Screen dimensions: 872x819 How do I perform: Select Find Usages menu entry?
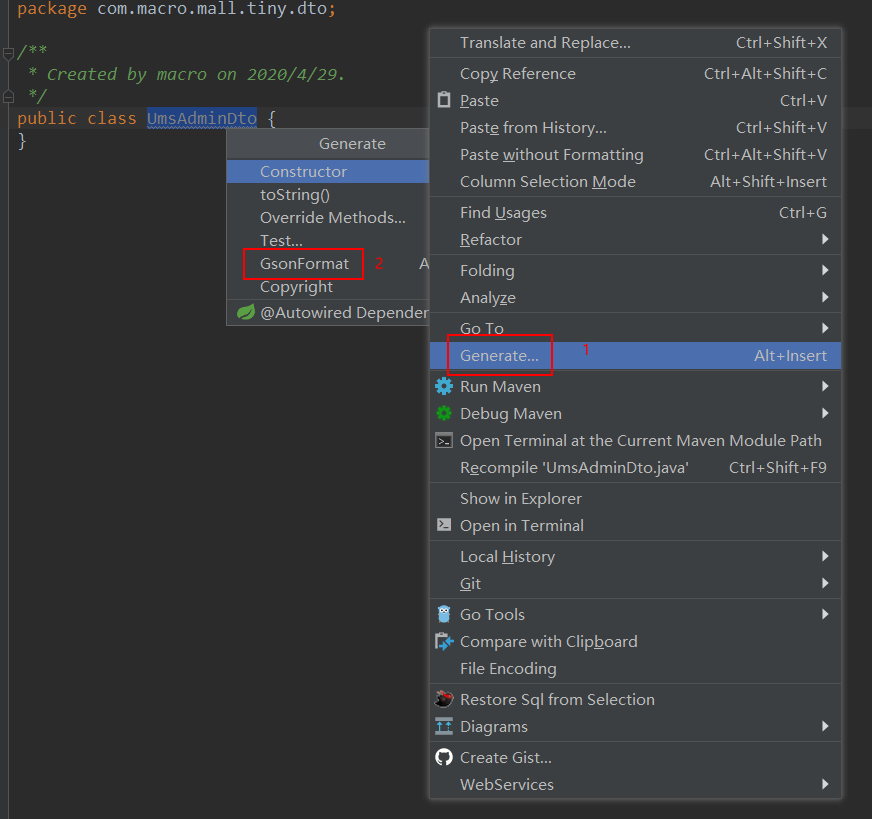coord(503,213)
